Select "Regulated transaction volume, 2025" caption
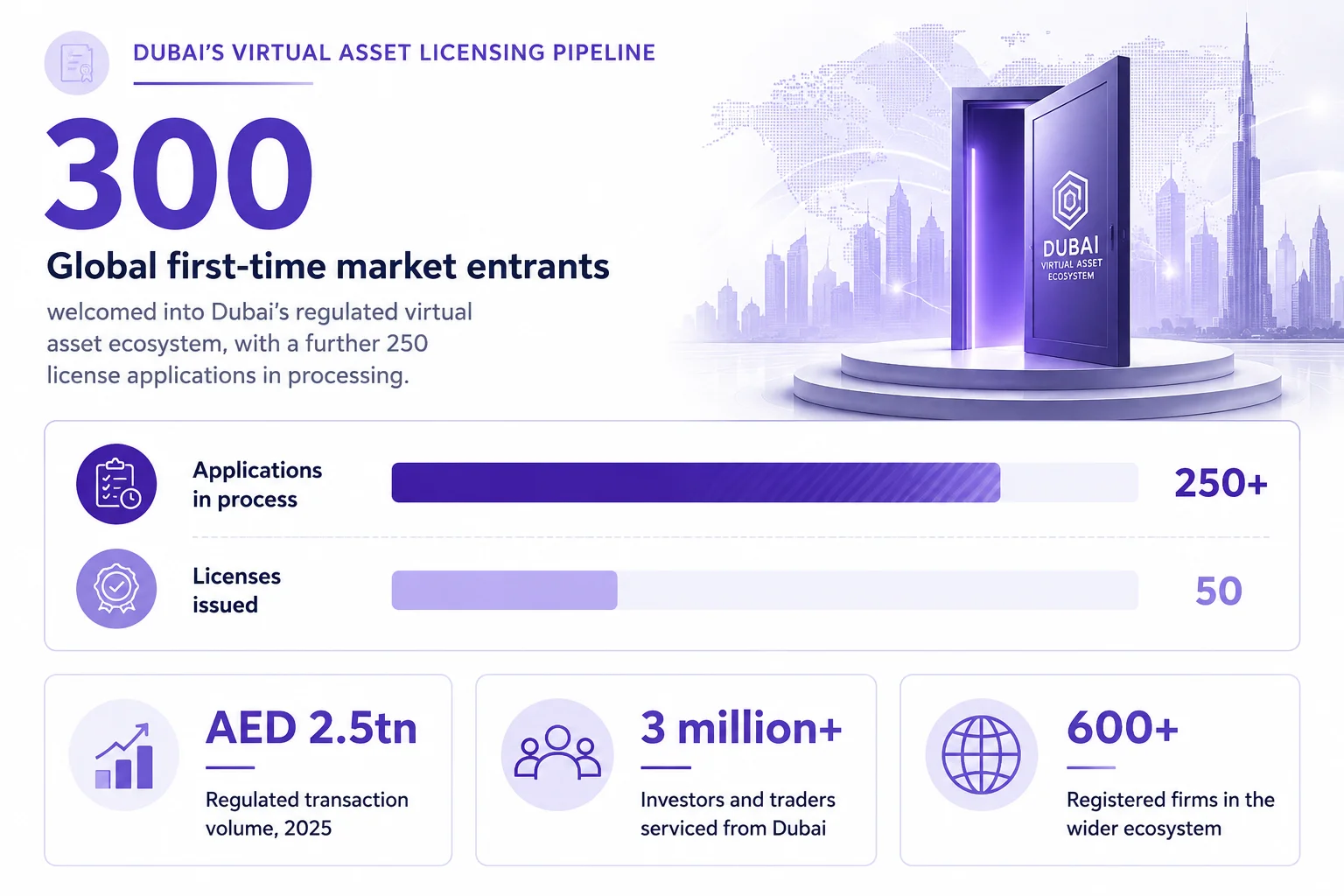Viewport: 1344px width, 896px height. click(307, 814)
